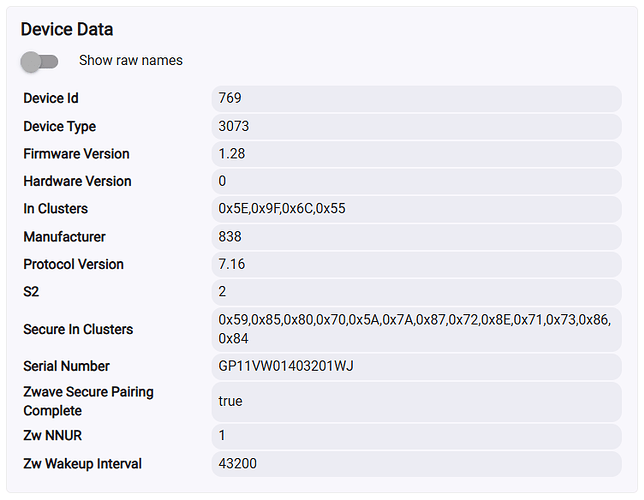Click the Protocol Version value 7.16
The image size is (644, 500).
[232, 264]
